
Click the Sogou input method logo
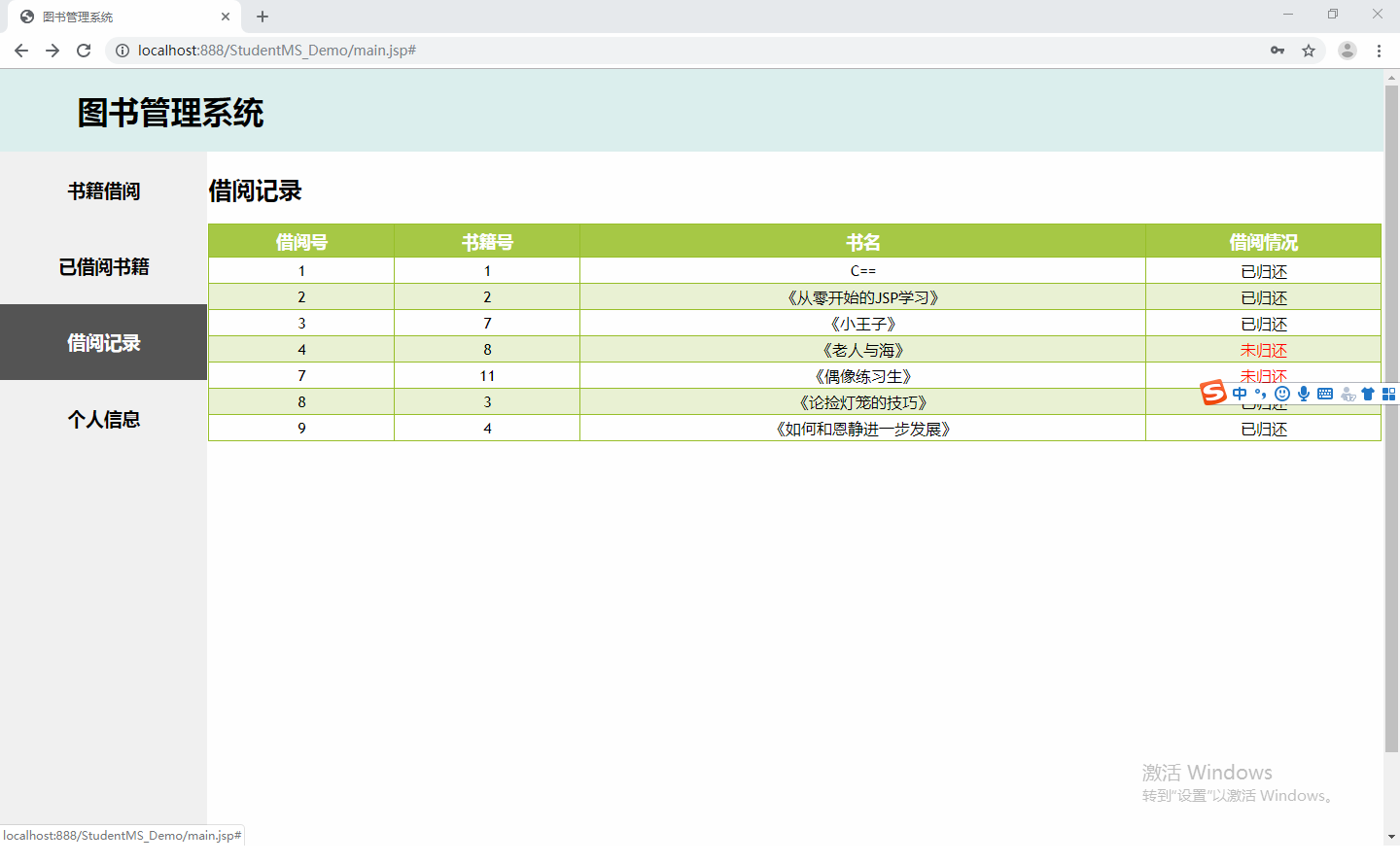pyautogui.click(x=1213, y=393)
